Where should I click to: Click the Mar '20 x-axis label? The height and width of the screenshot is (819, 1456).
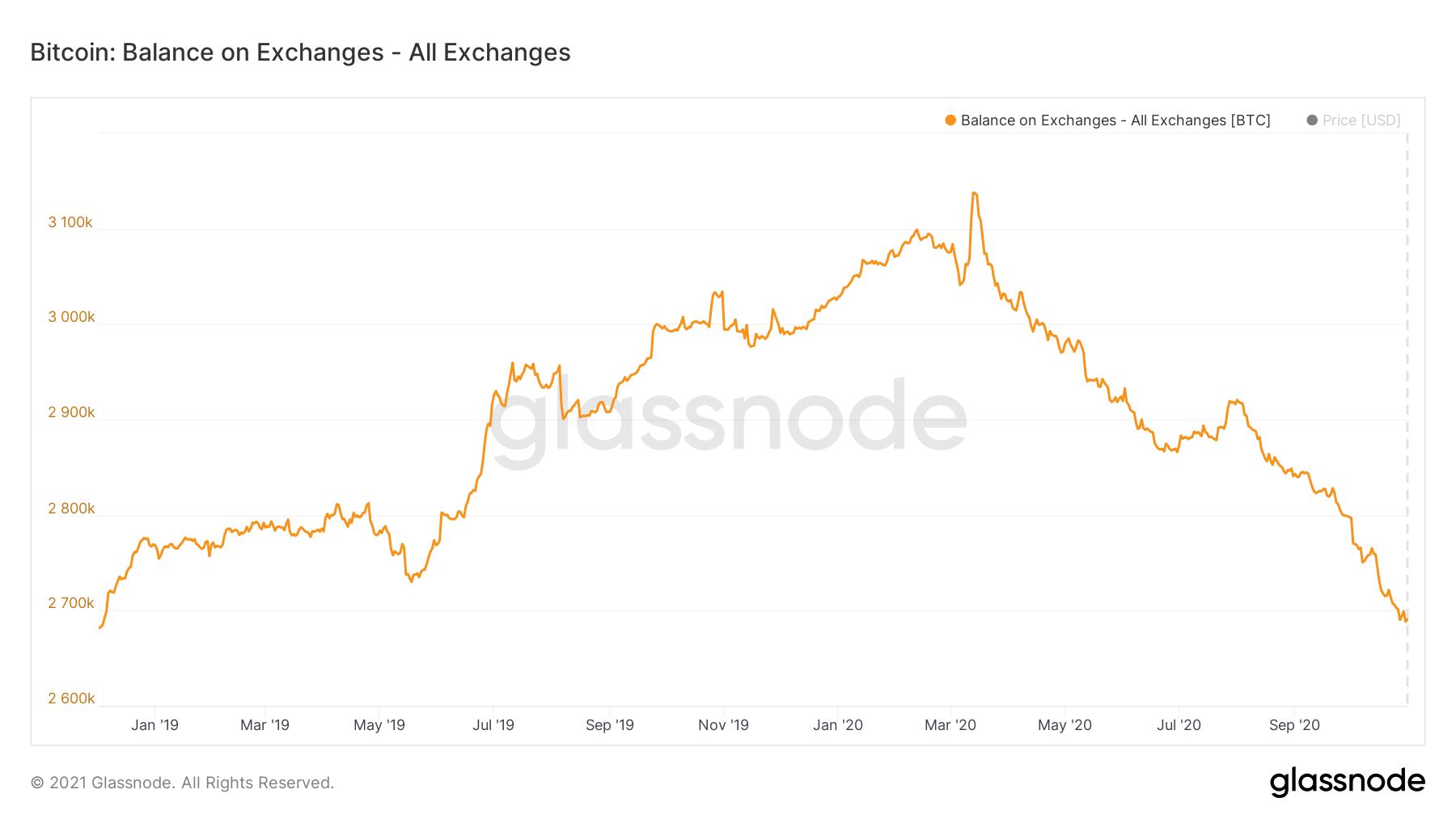pyautogui.click(x=950, y=725)
